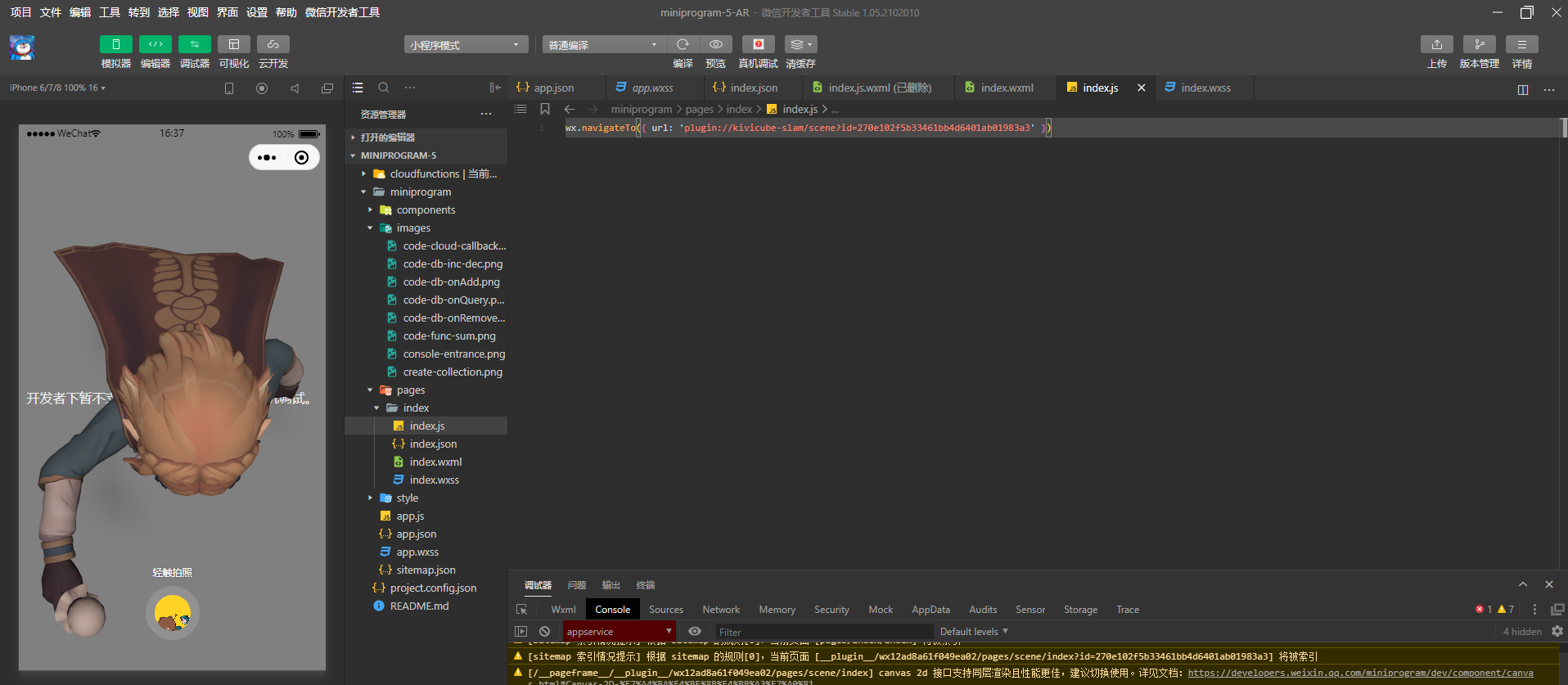Toggle the 调试器 debugger panel button
The image size is (1568, 685).
coord(194,44)
